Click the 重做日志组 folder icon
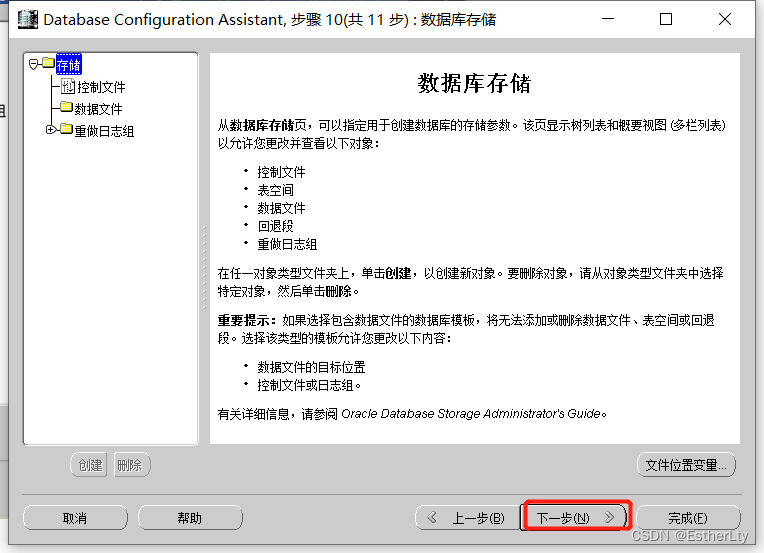The height and width of the screenshot is (553, 764). click(67, 129)
